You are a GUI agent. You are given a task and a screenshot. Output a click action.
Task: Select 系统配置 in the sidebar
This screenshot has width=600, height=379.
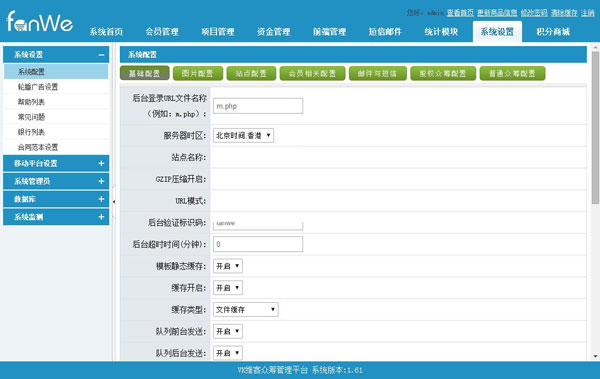click(x=56, y=72)
